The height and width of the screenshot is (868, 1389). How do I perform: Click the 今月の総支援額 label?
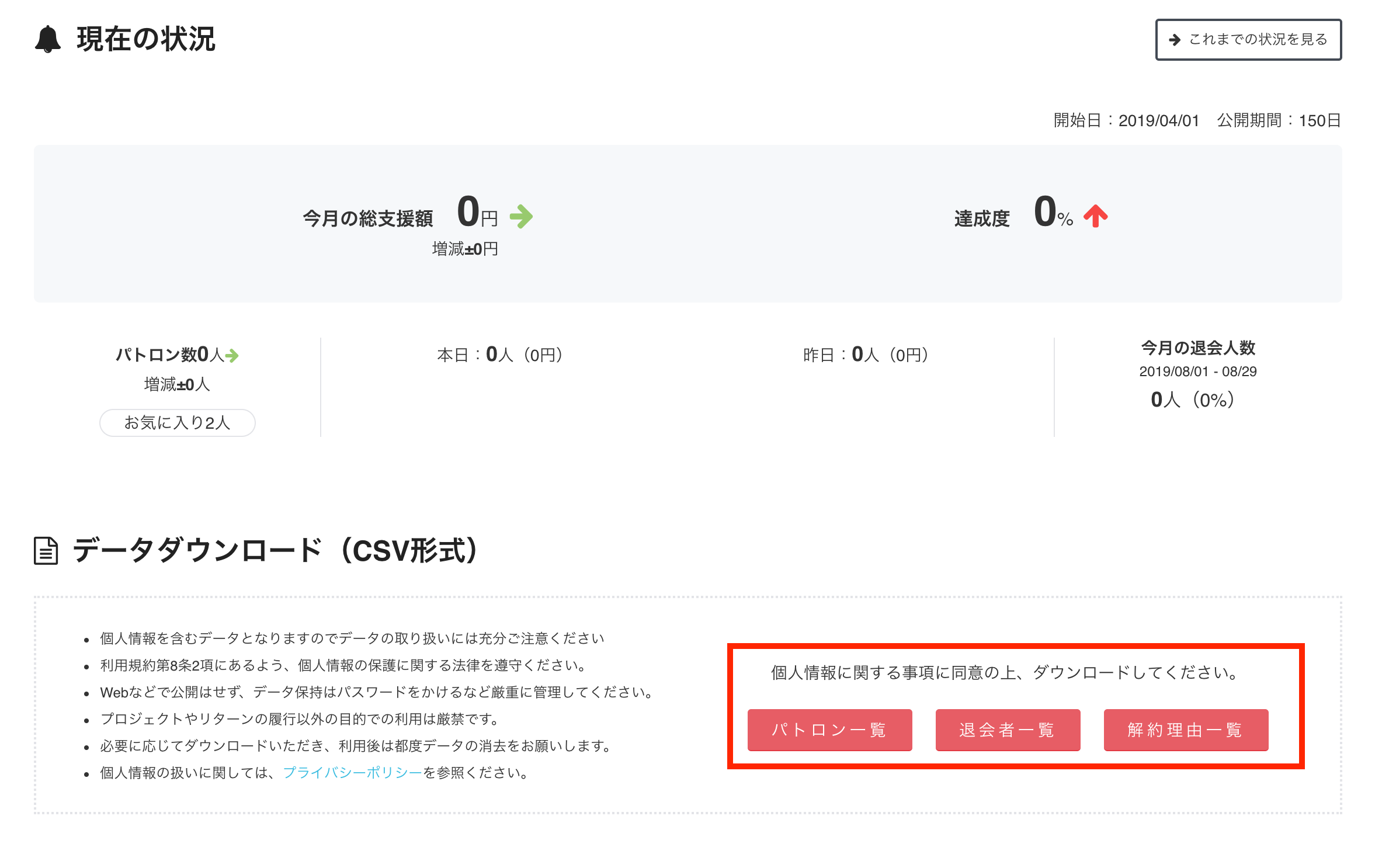[x=368, y=218]
